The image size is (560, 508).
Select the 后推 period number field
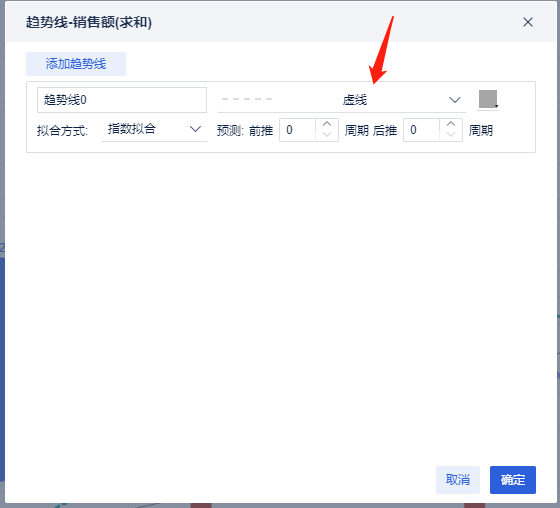tap(421, 130)
